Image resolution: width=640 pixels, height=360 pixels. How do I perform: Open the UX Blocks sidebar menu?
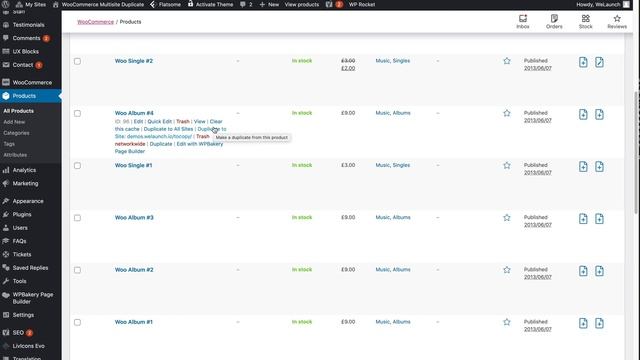pyautogui.click(x=25, y=51)
